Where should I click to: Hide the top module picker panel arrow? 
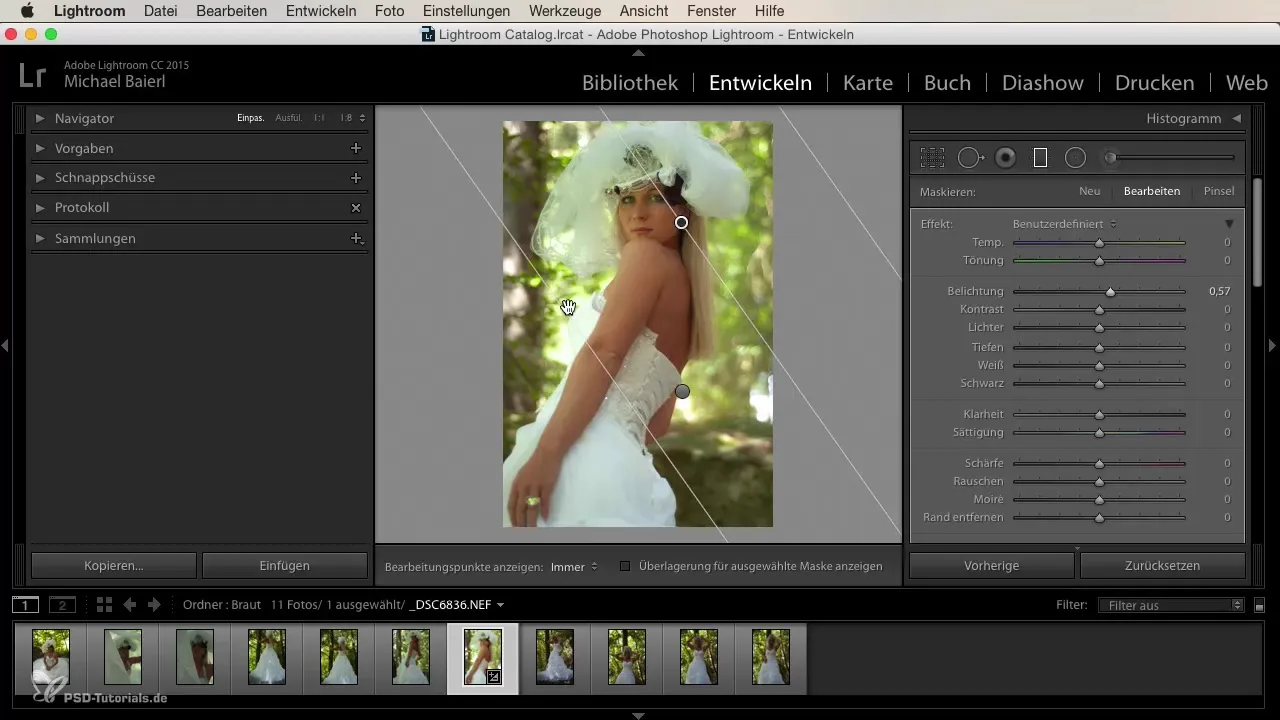pyautogui.click(x=639, y=51)
